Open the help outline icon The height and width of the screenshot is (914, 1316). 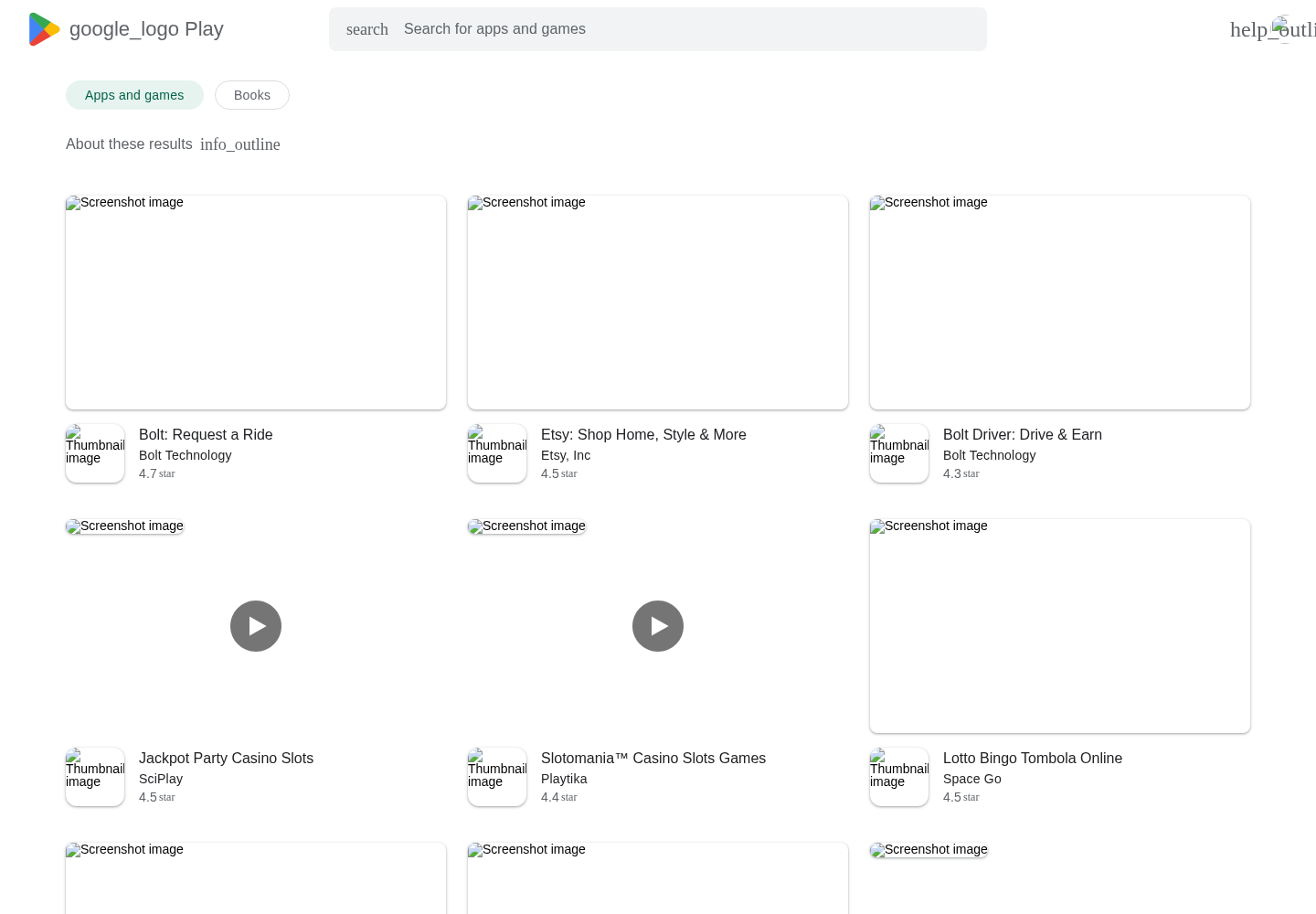coord(1273,29)
